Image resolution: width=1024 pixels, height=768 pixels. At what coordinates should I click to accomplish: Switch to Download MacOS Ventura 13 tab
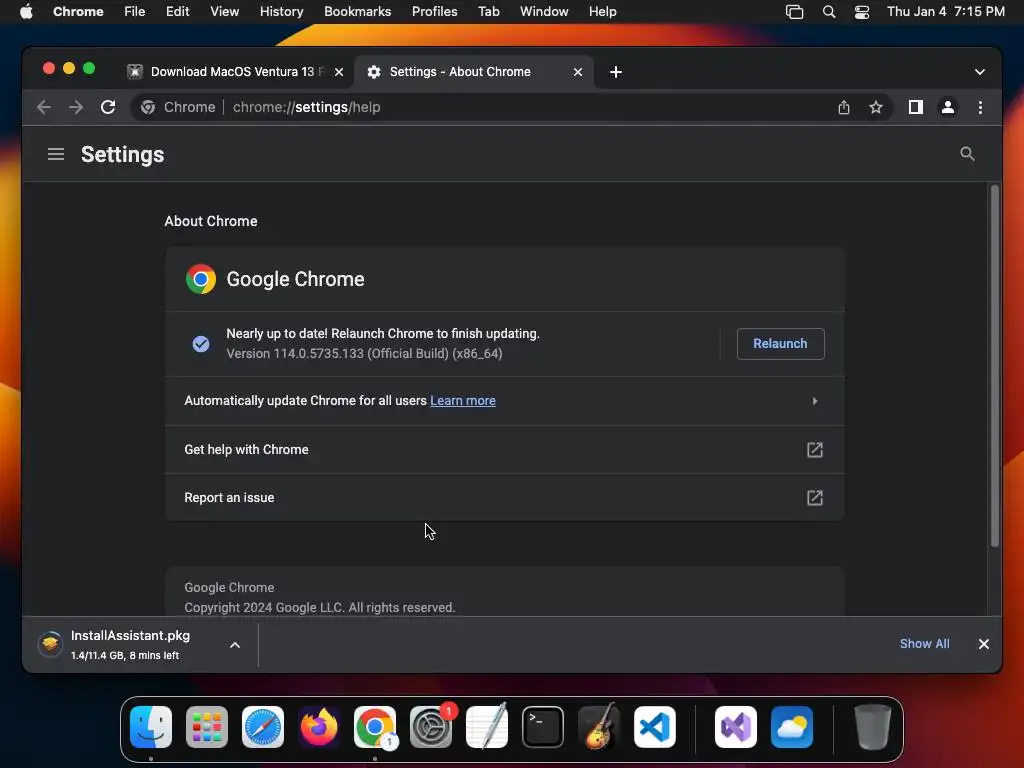235,72
